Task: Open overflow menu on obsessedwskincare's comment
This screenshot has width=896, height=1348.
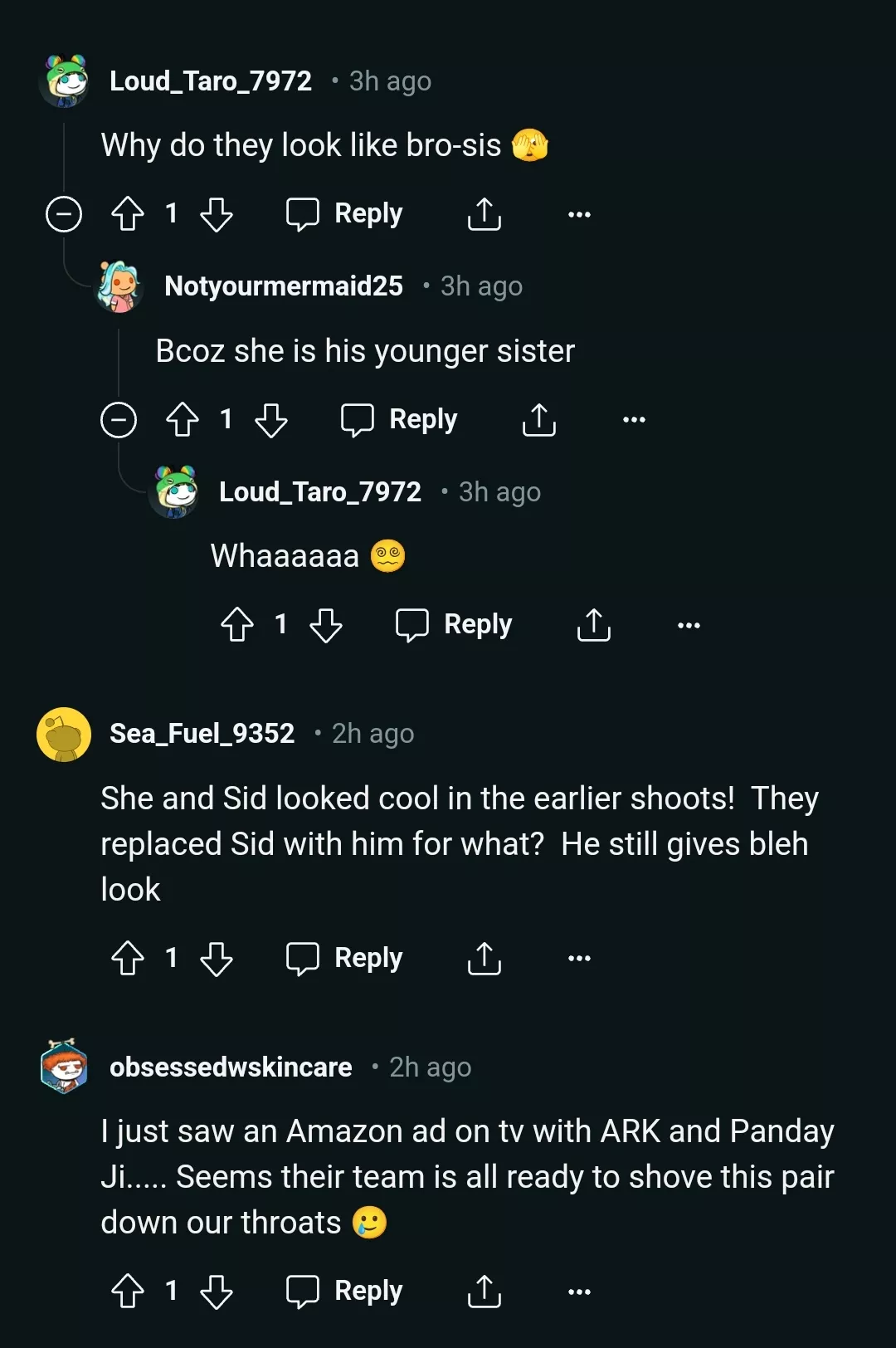Action: coord(579,1292)
